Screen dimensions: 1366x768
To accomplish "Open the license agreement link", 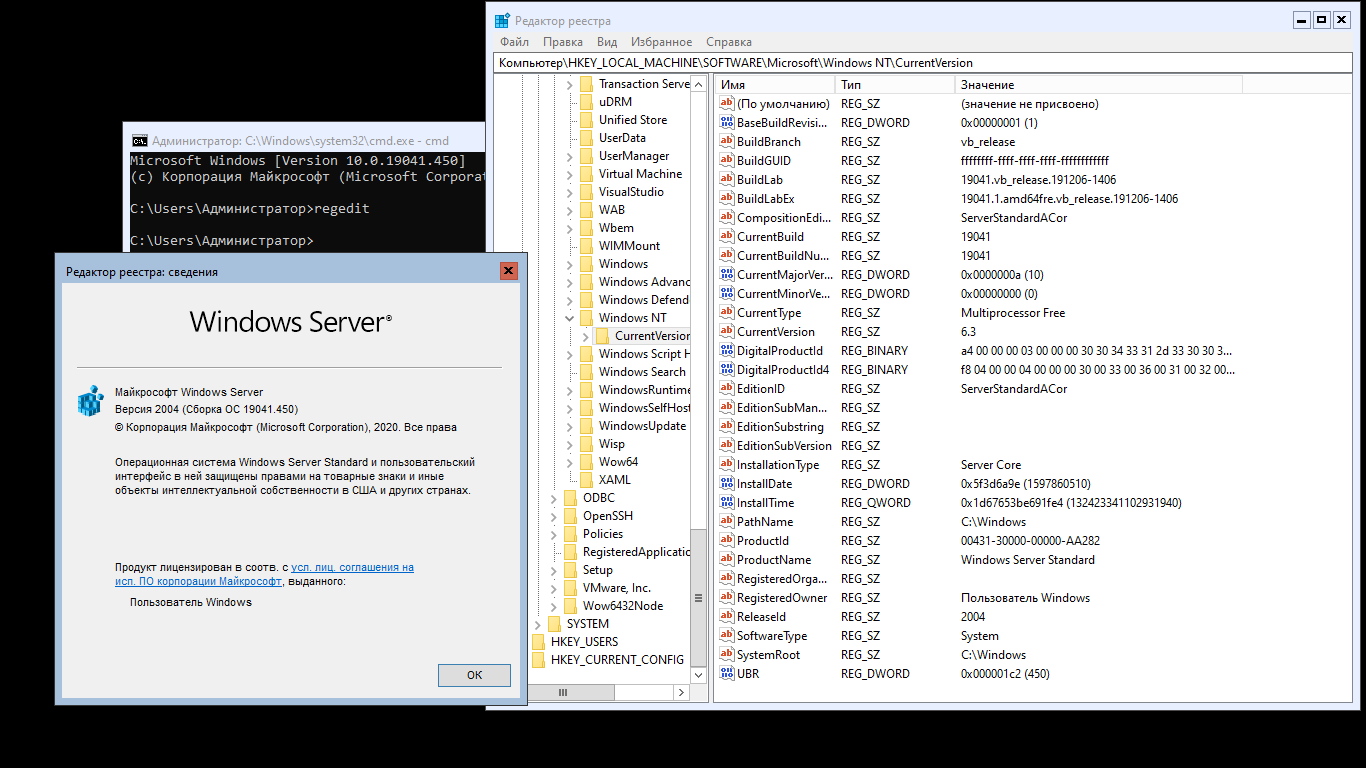I will (264, 574).
